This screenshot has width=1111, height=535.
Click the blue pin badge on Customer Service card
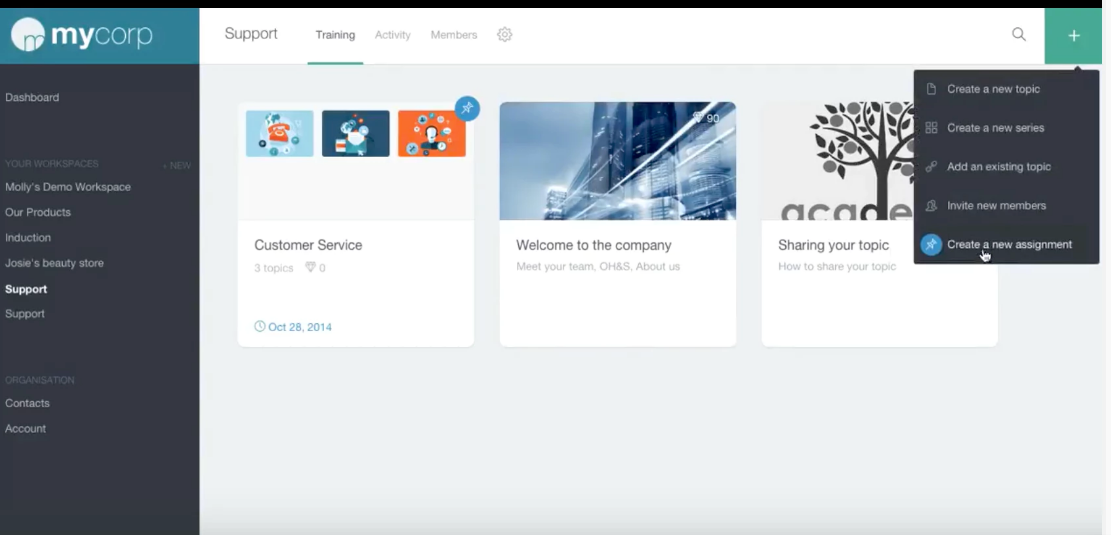[x=467, y=108]
